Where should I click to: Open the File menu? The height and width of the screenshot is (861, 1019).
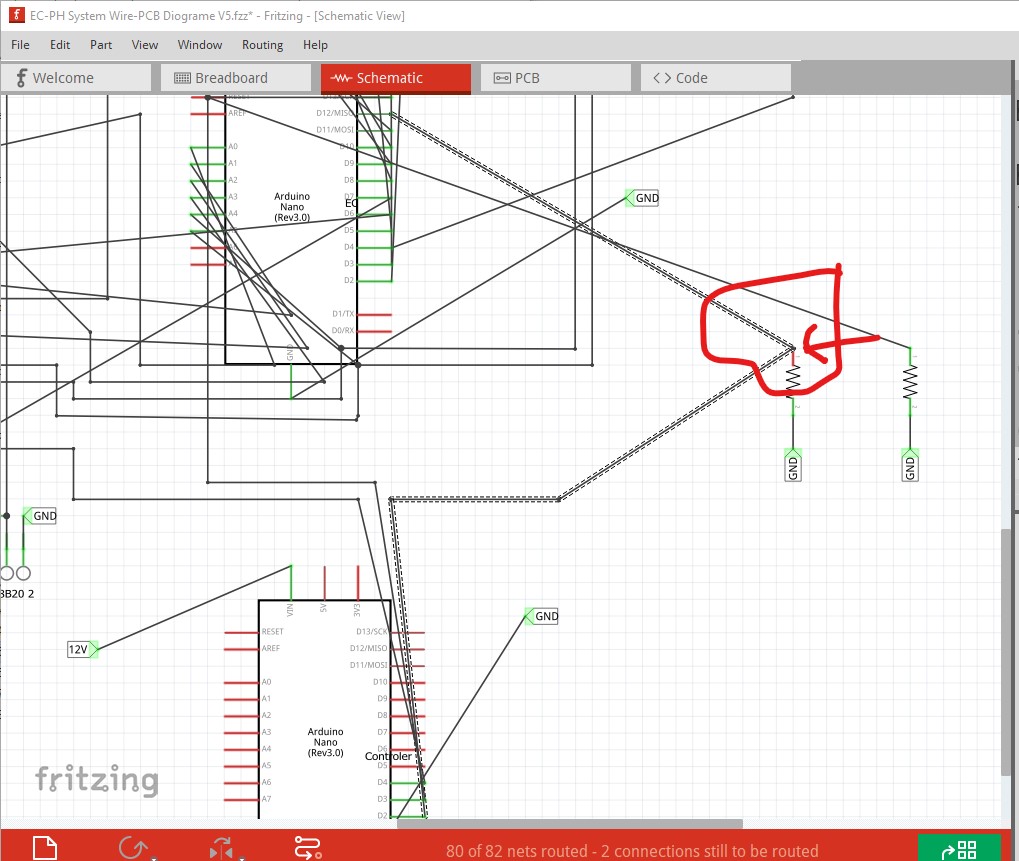click(20, 45)
